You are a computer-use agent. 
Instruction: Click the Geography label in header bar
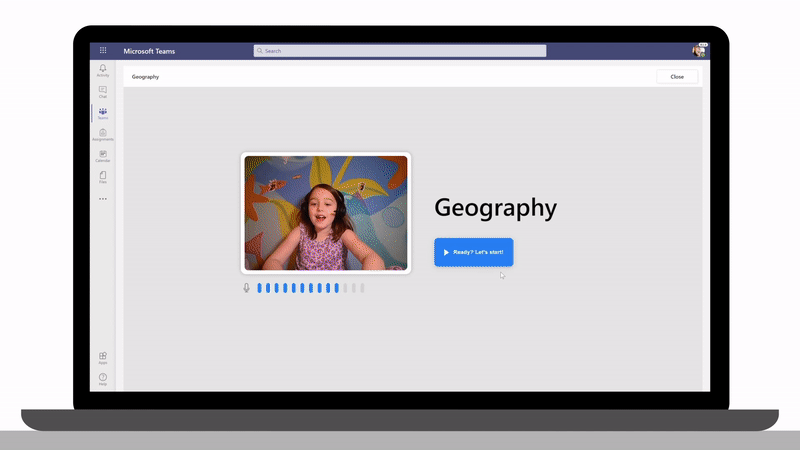point(145,77)
